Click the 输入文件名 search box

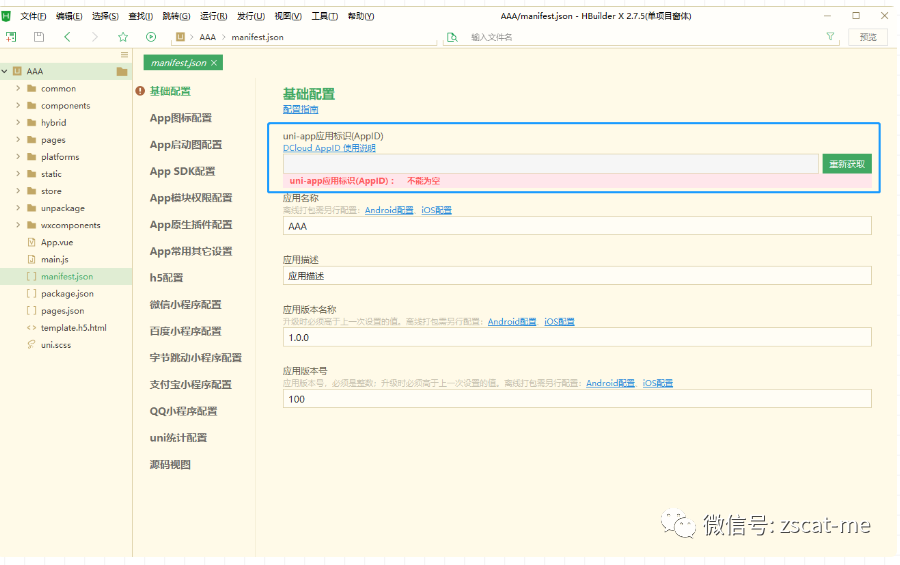[x=643, y=37]
